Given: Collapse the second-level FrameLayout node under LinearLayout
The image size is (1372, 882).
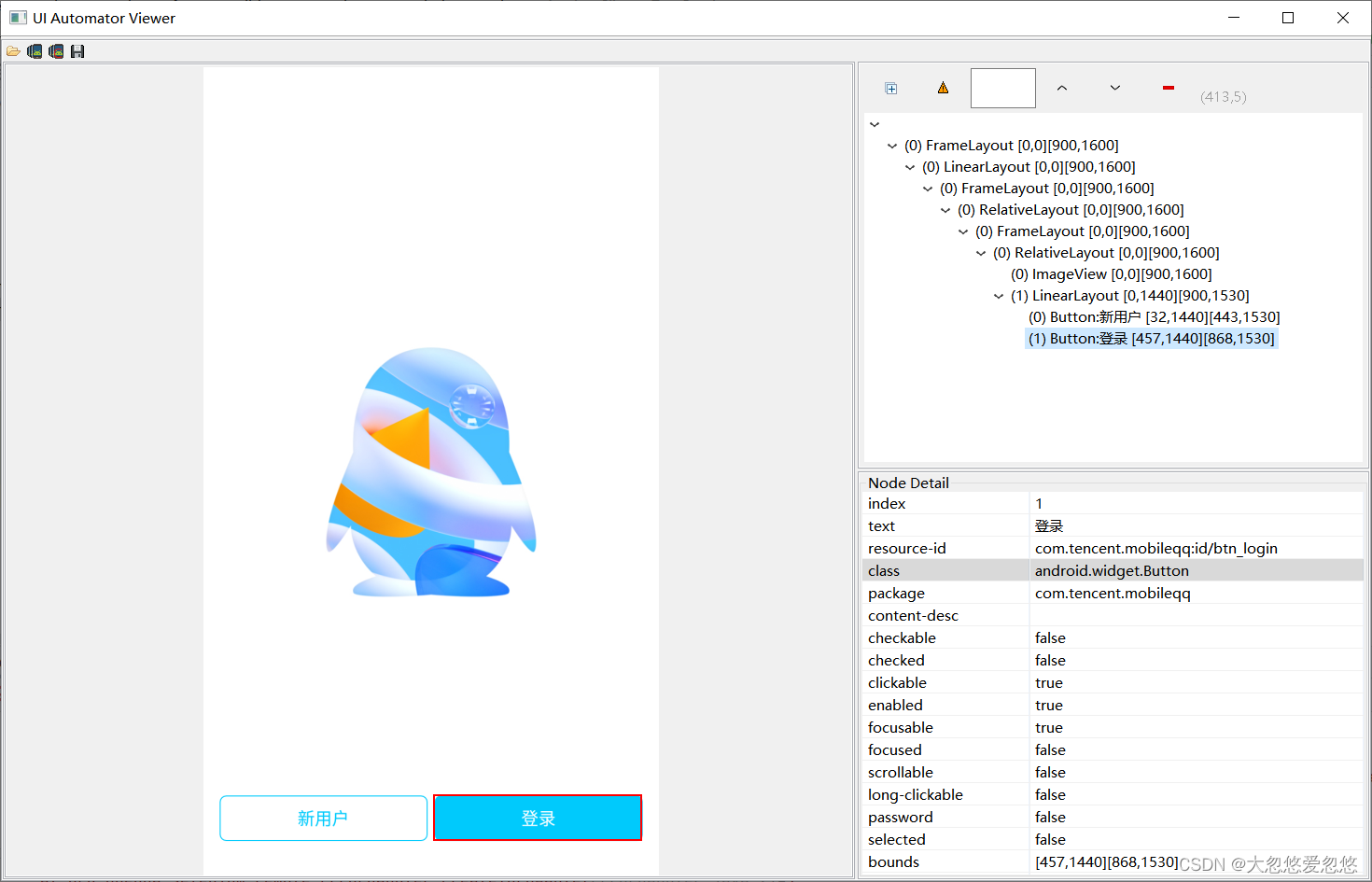Looking at the screenshot, I should pos(928,189).
